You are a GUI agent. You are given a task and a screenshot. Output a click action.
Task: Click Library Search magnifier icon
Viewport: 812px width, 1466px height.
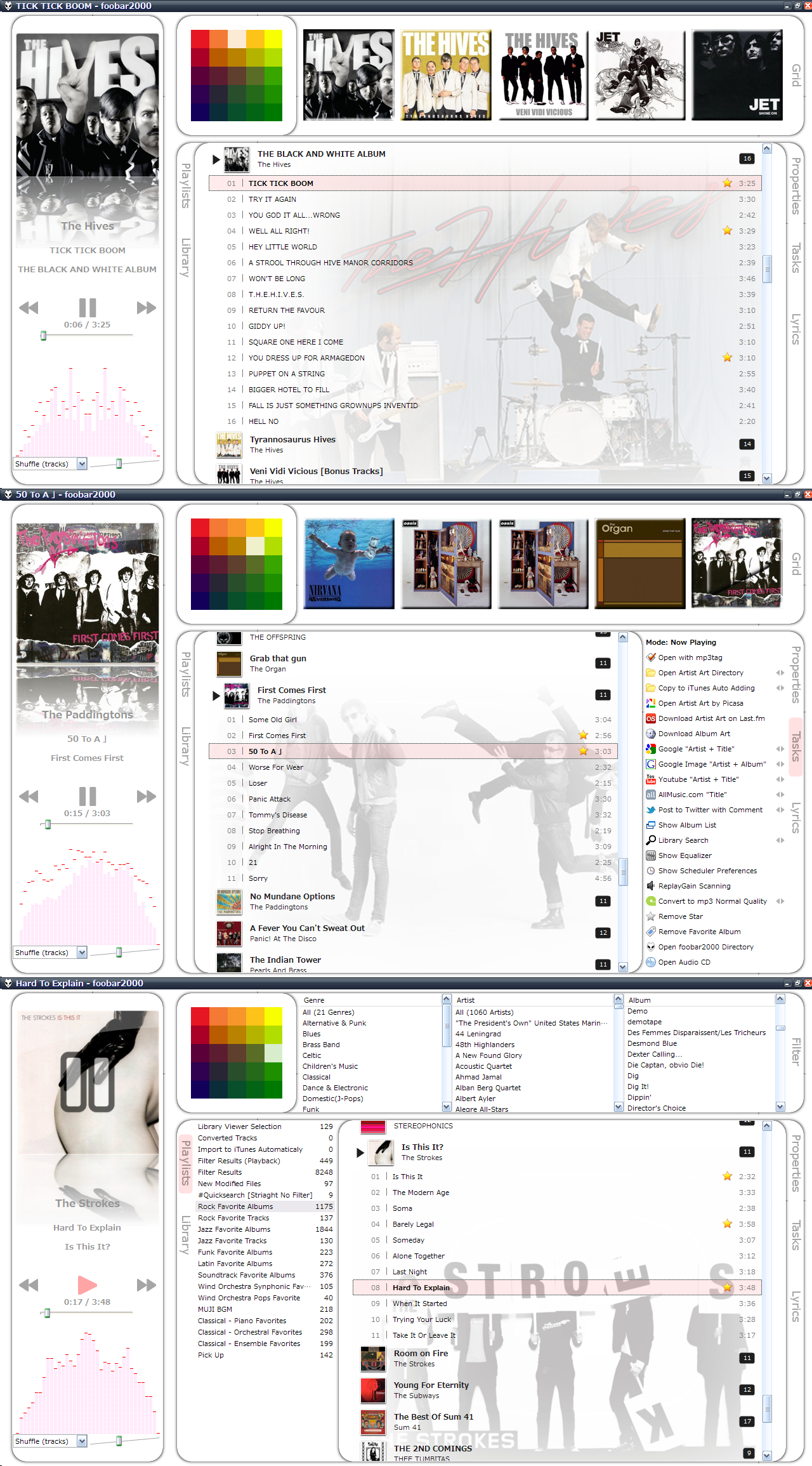click(x=650, y=840)
